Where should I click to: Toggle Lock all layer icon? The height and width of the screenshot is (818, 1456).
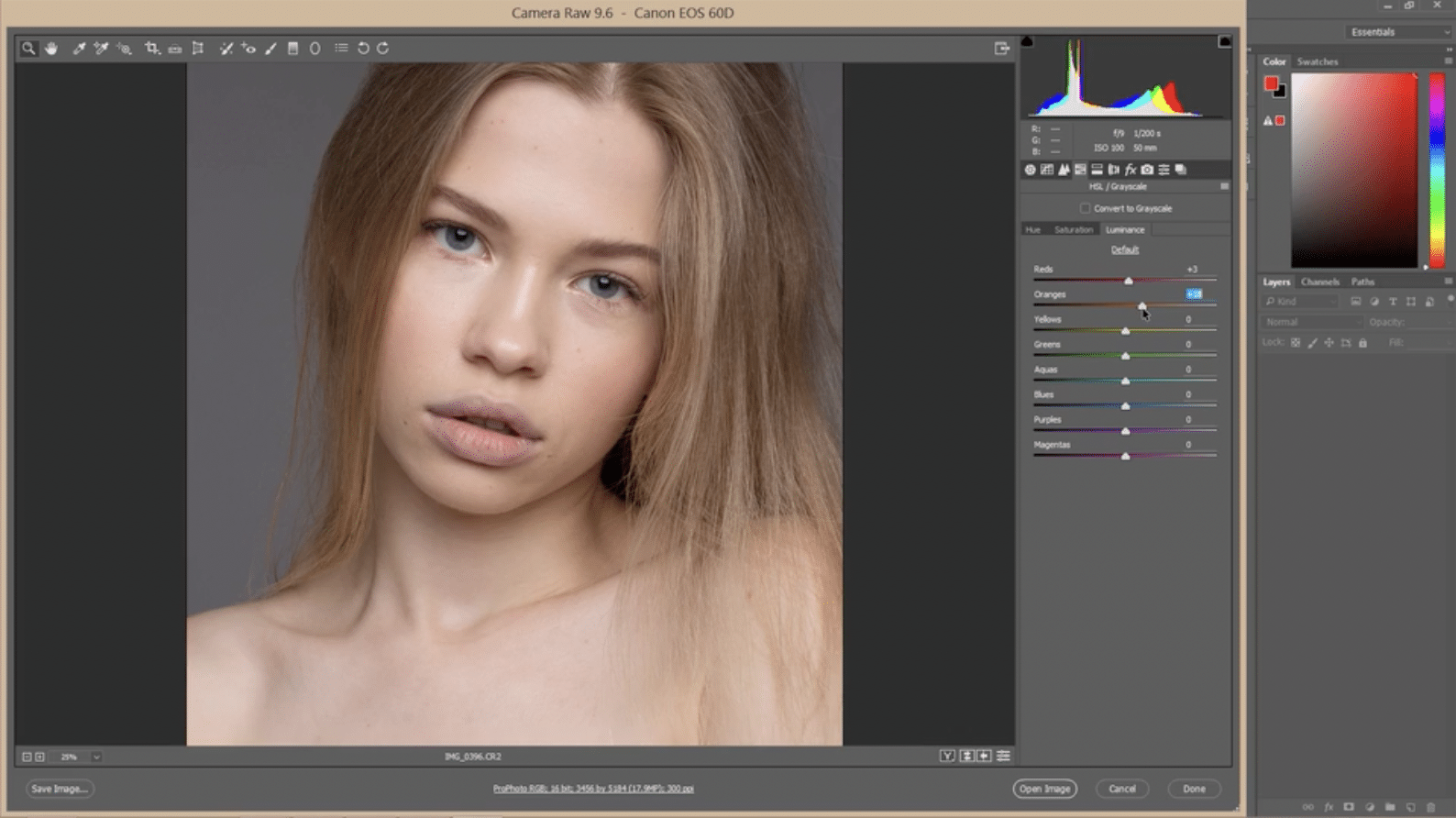1362,342
